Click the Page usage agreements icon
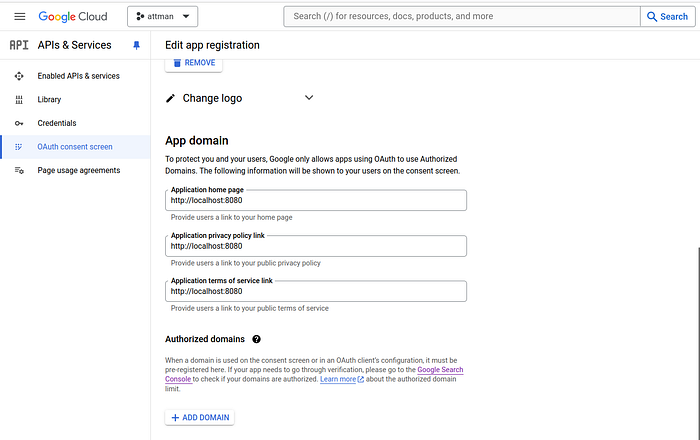The height and width of the screenshot is (440, 700). click(x=19, y=170)
